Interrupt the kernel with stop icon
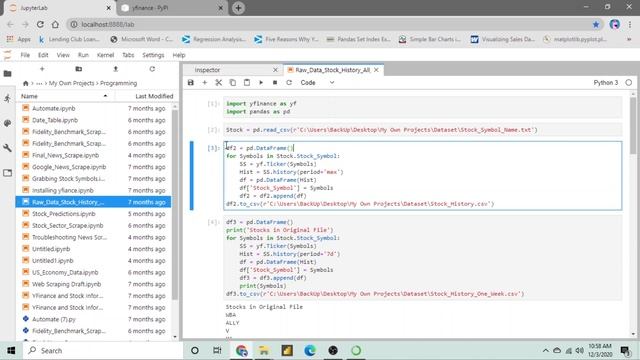 tap(275, 82)
